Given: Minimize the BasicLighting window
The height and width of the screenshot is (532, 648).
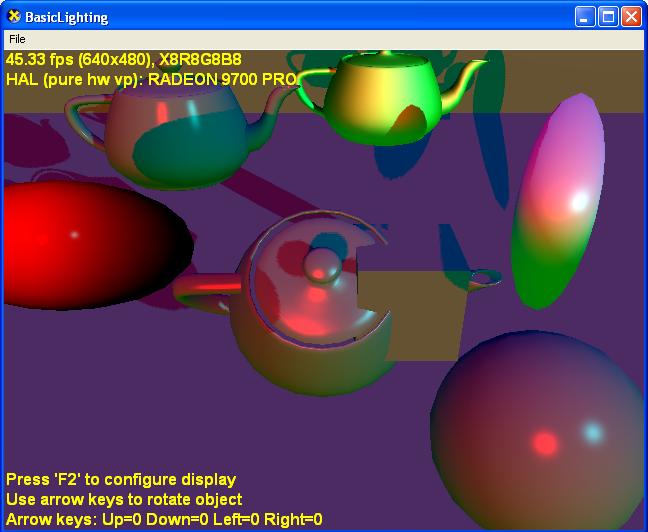Looking at the screenshot, I should [x=585, y=17].
